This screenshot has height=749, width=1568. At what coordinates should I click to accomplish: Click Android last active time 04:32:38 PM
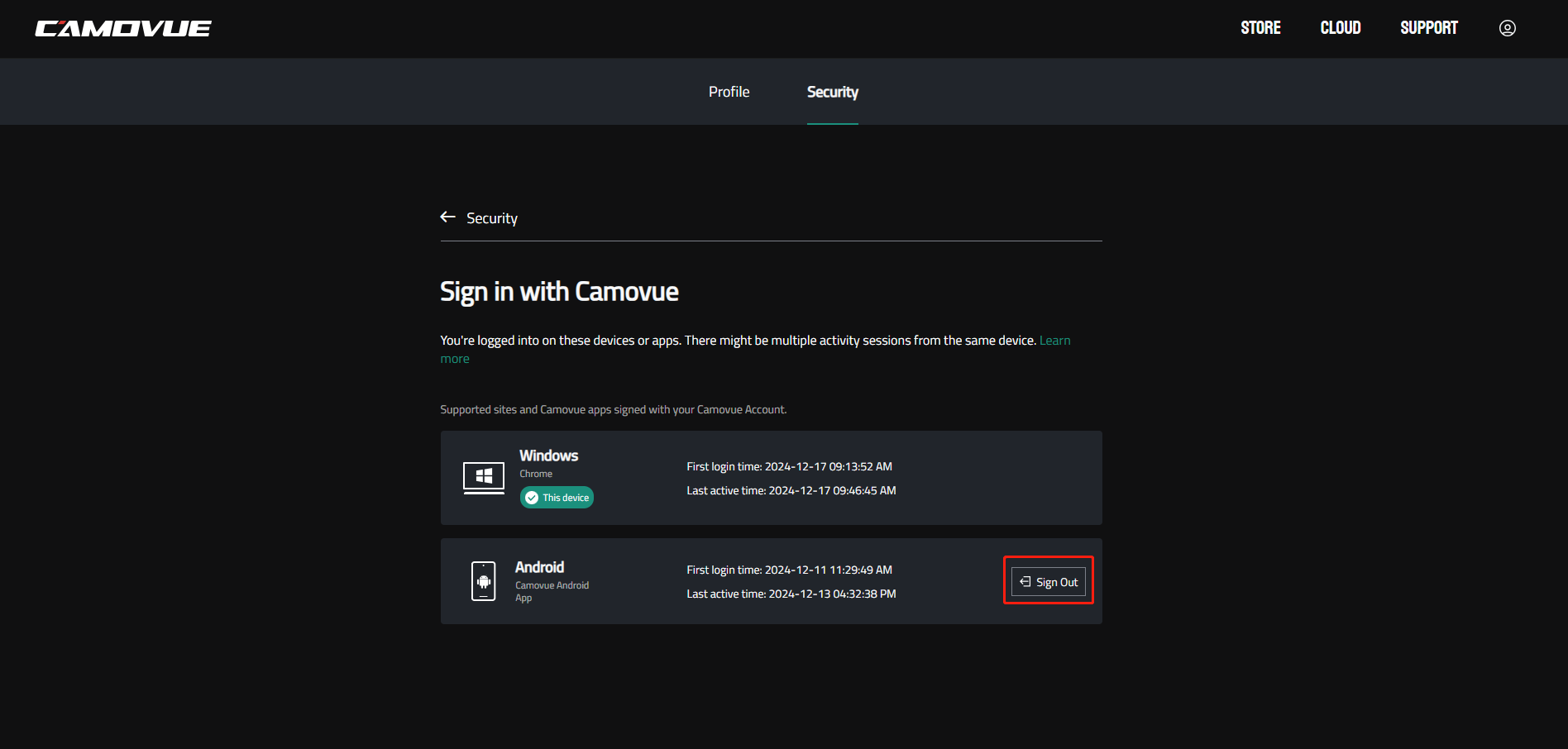pyautogui.click(x=791, y=594)
